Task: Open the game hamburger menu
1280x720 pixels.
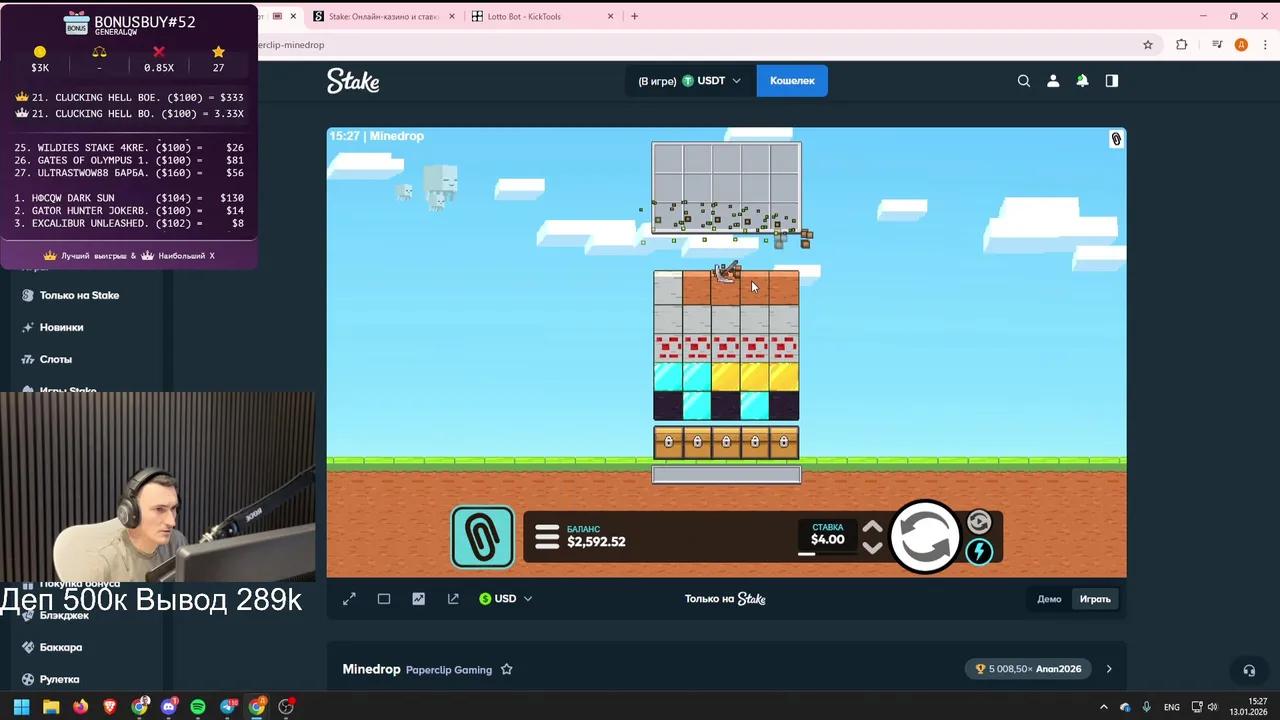Action: pos(546,538)
